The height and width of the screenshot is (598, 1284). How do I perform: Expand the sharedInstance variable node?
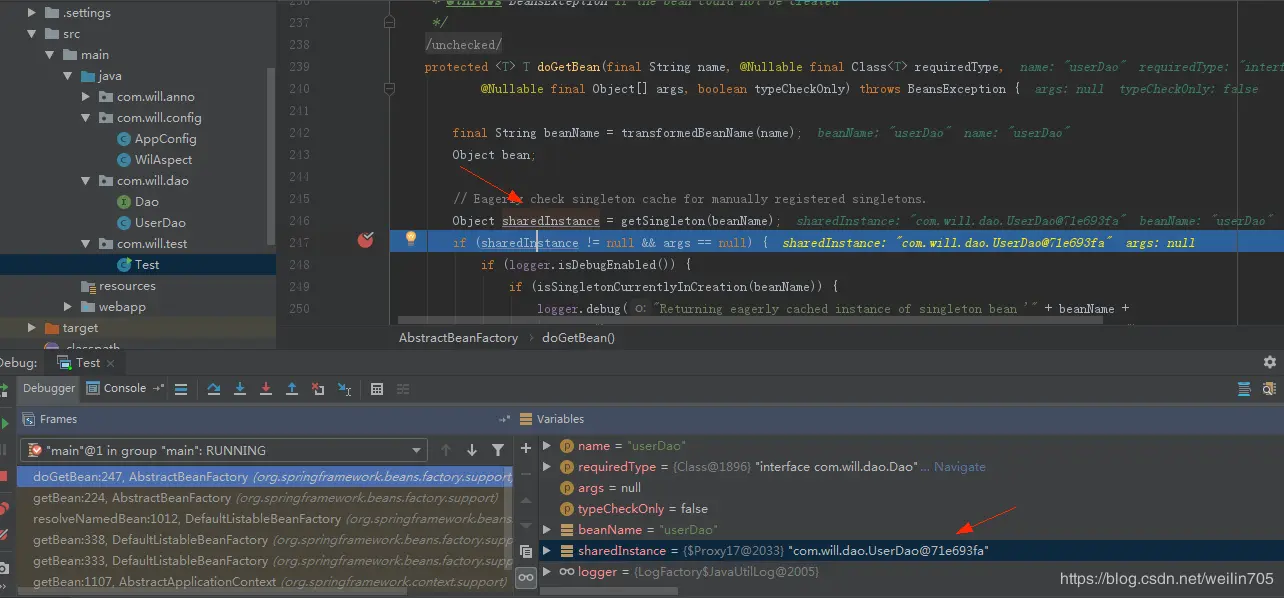[x=546, y=551]
